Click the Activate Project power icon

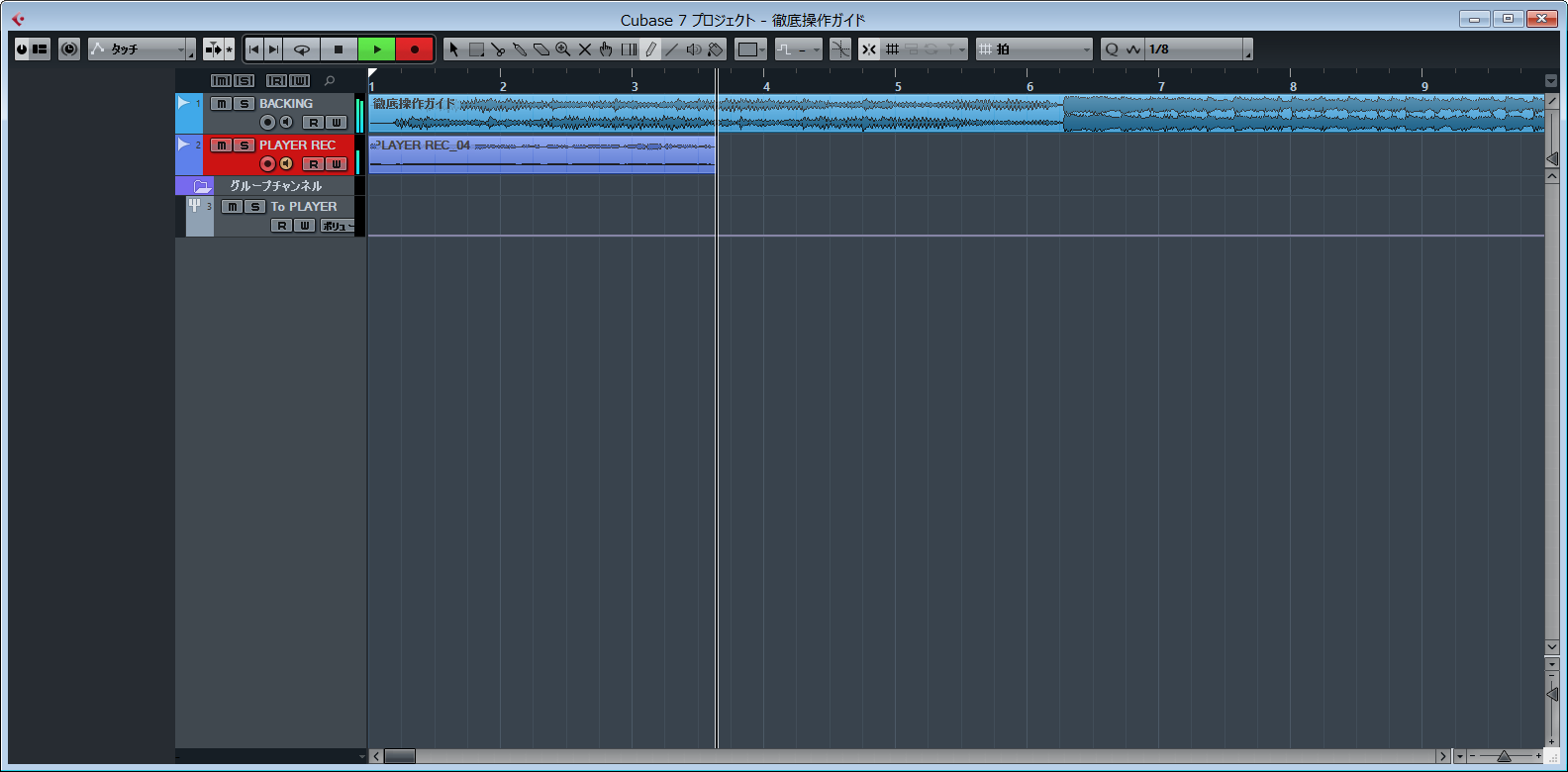(22, 49)
